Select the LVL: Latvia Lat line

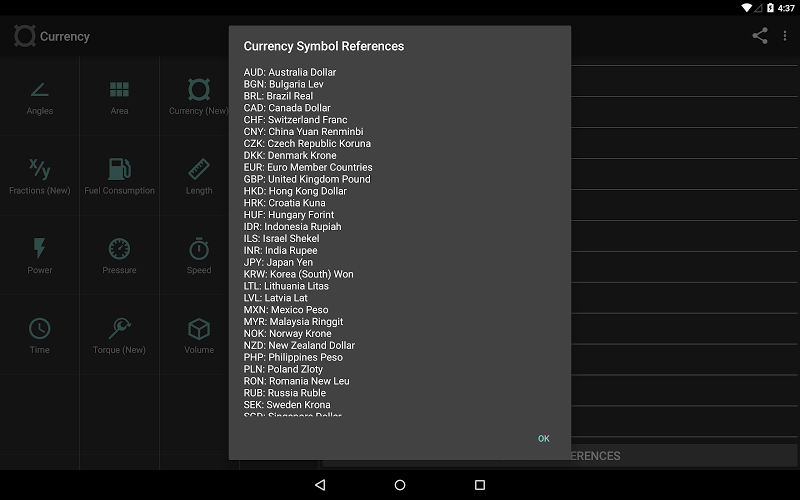tap(276, 297)
